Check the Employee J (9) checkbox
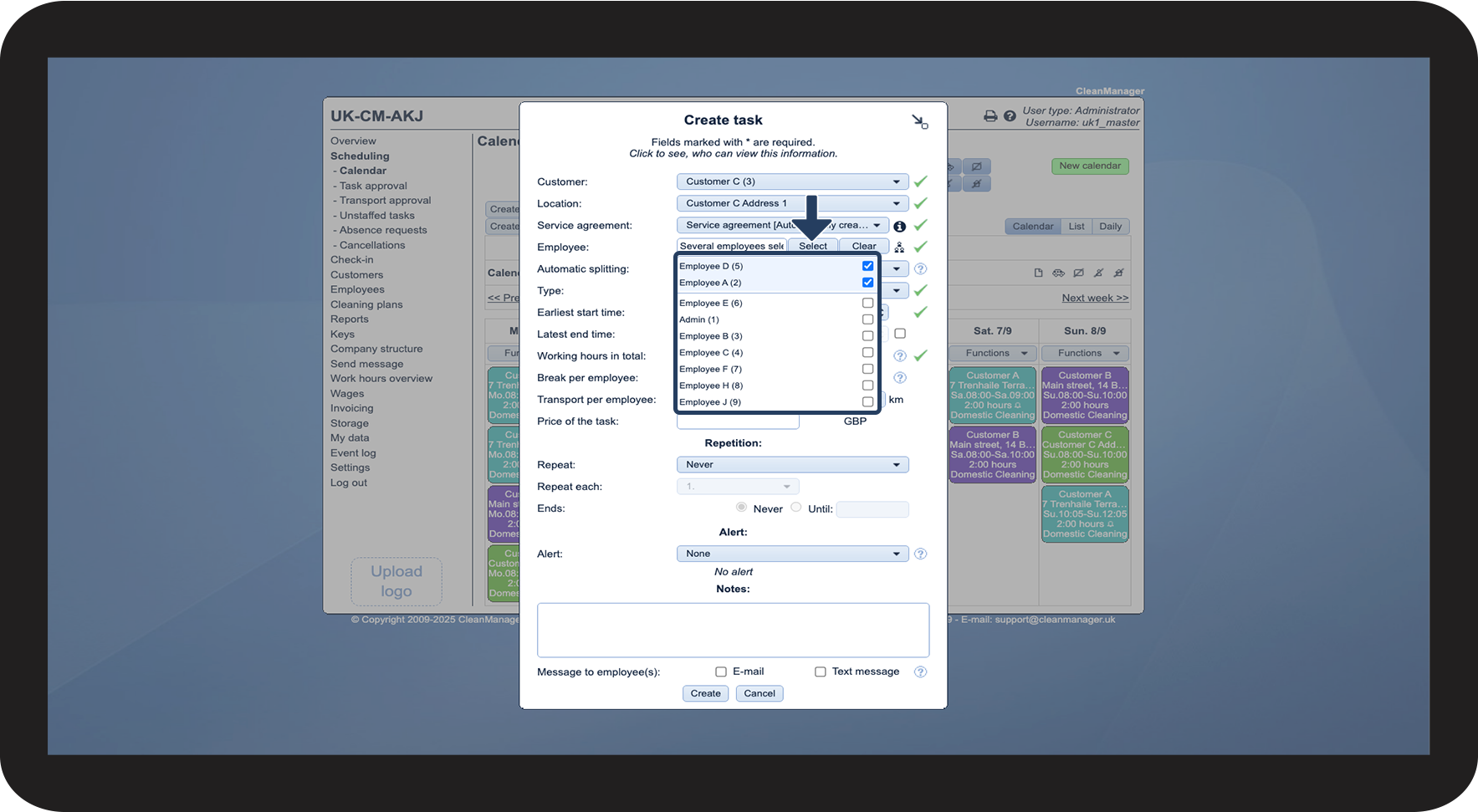The image size is (1478, 812). (867, 402)
